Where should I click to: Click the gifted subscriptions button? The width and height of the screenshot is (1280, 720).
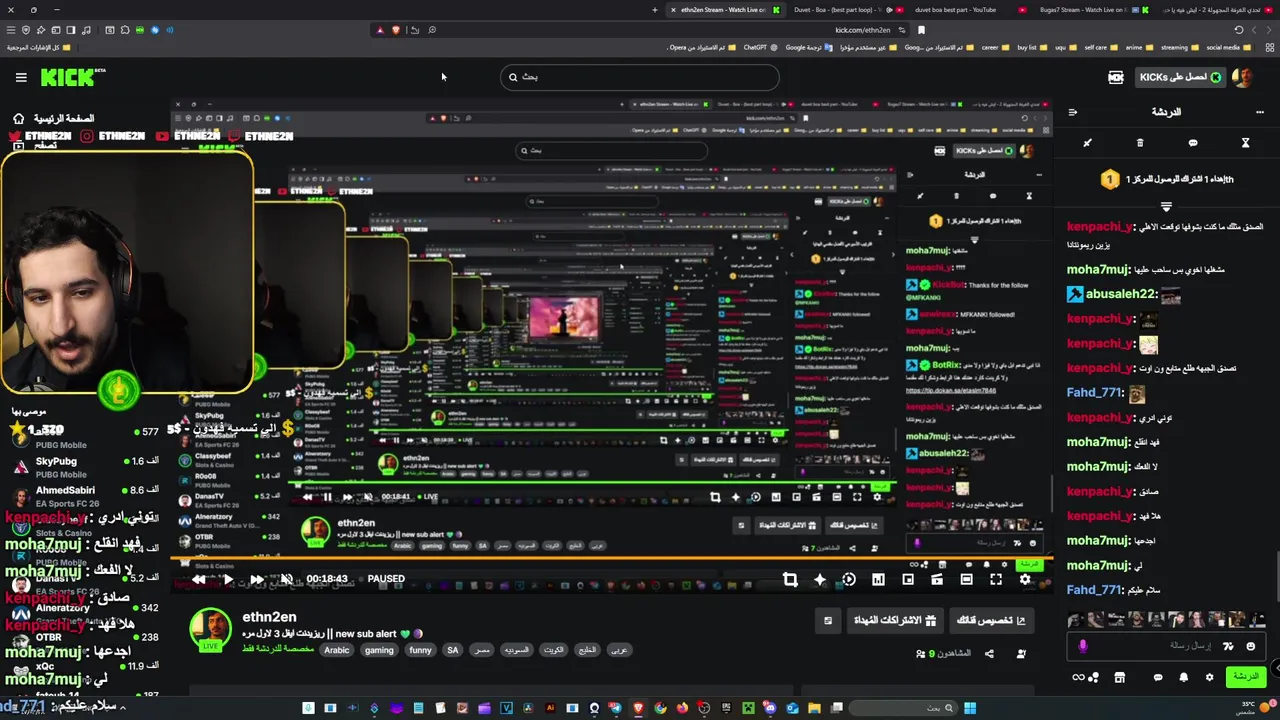(x=893, y=620)
